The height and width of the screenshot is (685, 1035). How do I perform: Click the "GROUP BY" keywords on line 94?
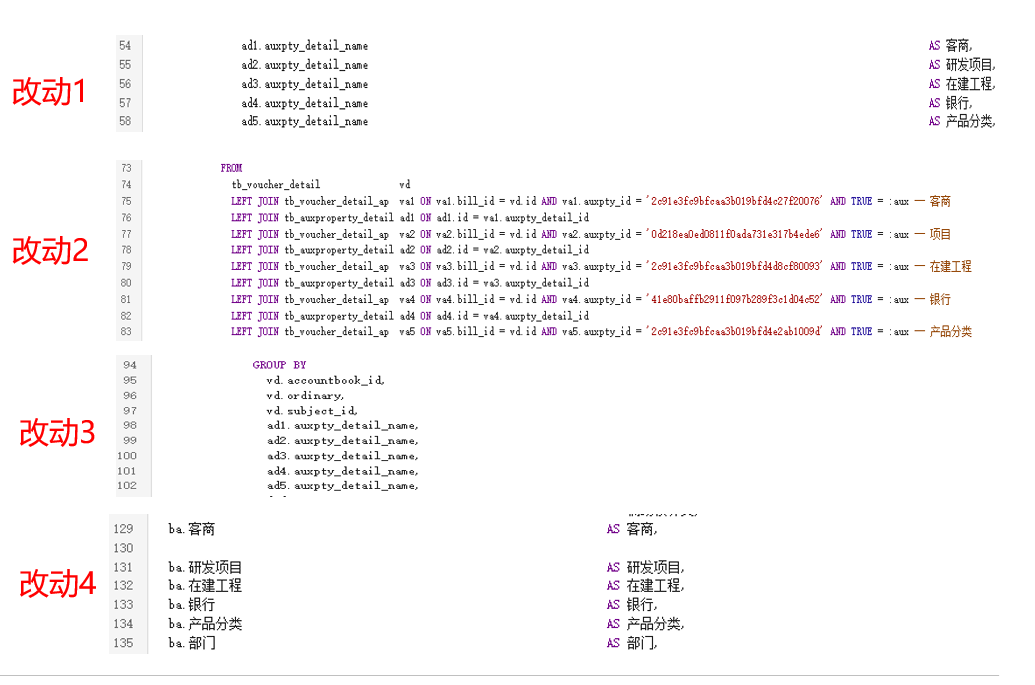tap(279, 365)
